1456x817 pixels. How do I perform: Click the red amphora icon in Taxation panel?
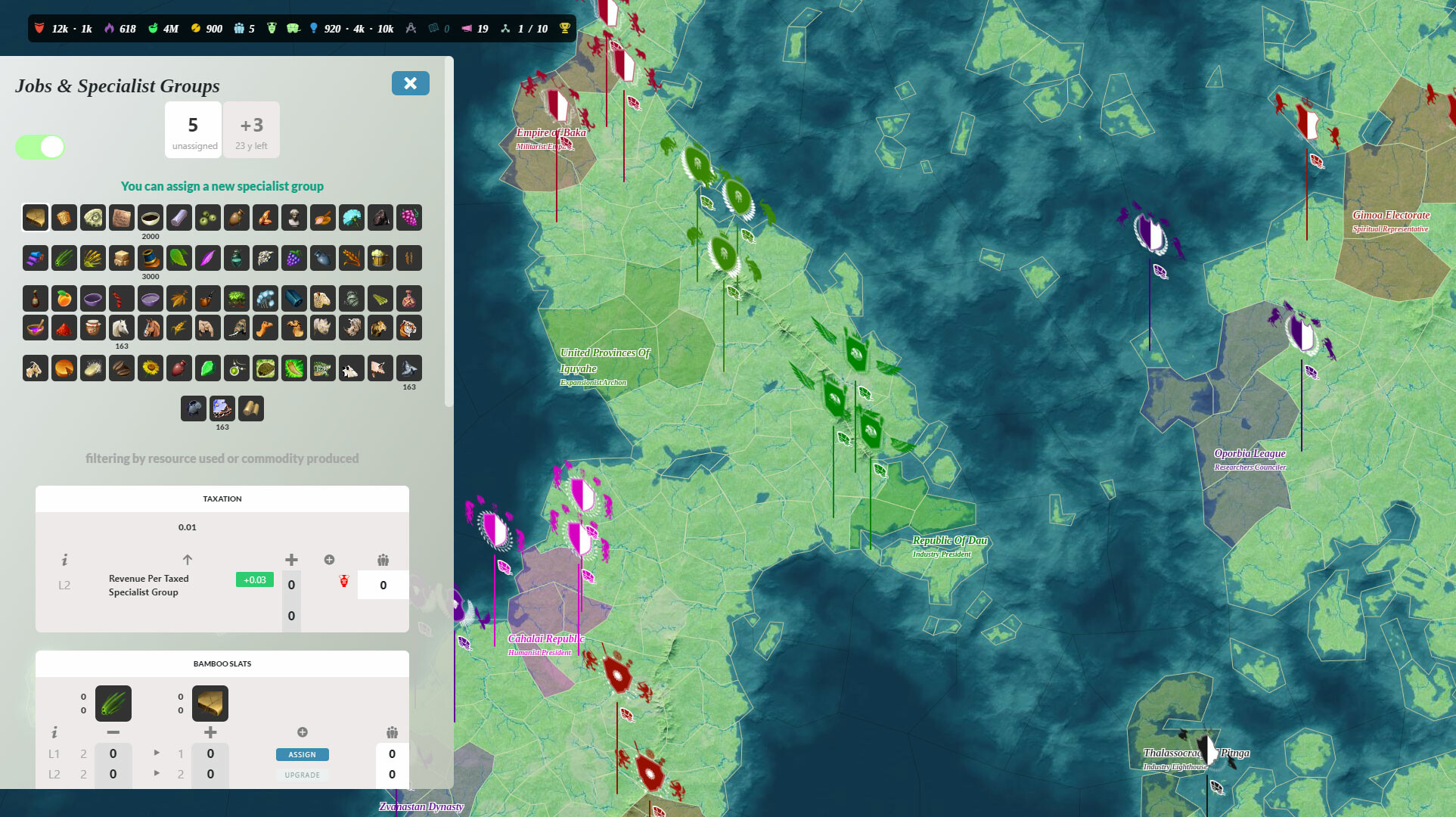pyautogui.click(x=344, y=579)
